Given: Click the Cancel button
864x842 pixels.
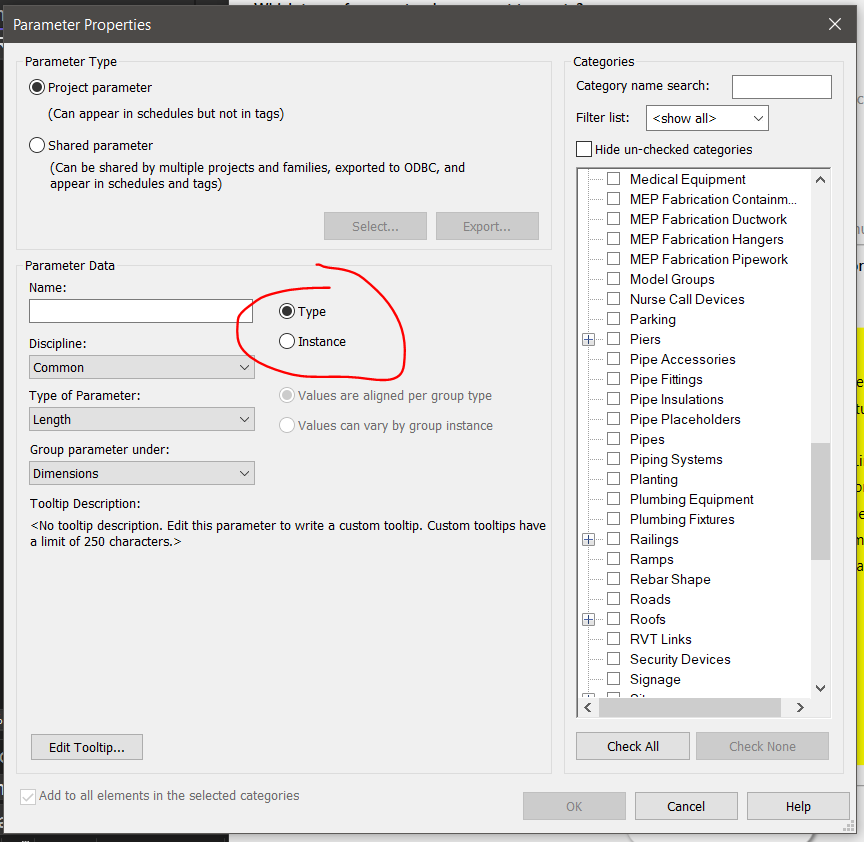Looking at the screenshot, I should pyautogui.click(x=686, y=806).
